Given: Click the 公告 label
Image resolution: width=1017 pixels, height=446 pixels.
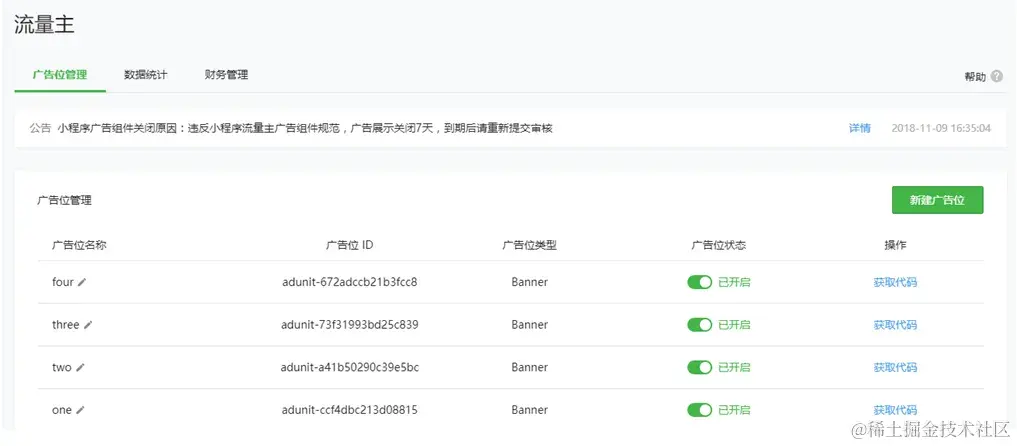Looking at the screenshot, I should 40,128.
